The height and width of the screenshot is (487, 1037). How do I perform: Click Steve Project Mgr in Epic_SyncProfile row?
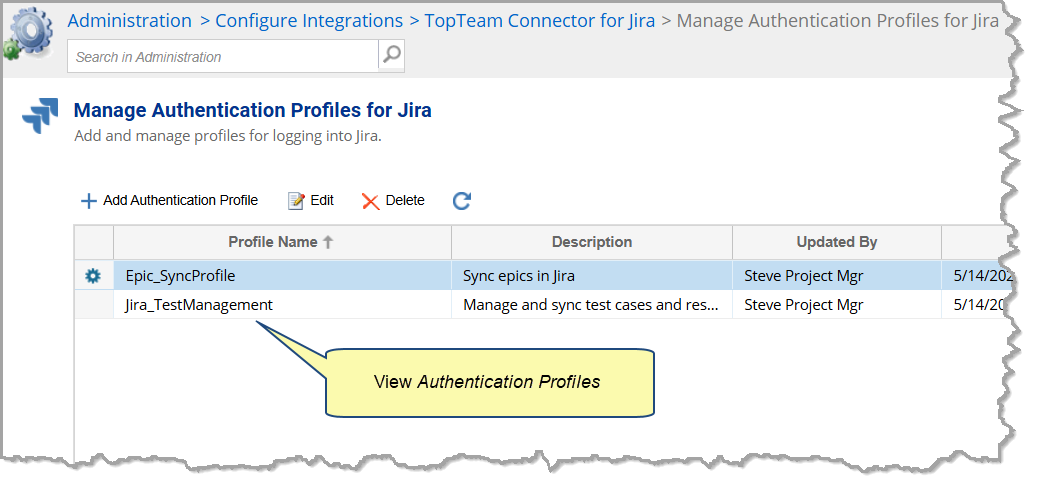[x=804, y=276]
